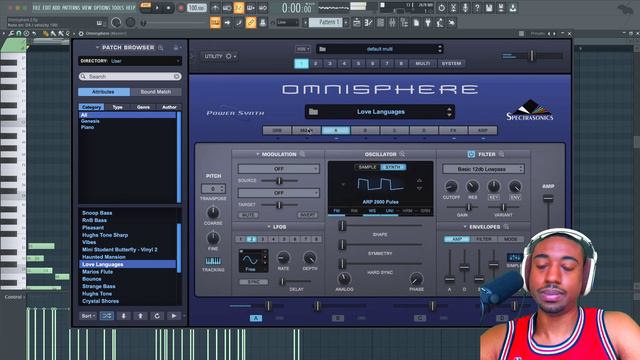Click the Filter zoom magnifier icon

coord(501,154)
